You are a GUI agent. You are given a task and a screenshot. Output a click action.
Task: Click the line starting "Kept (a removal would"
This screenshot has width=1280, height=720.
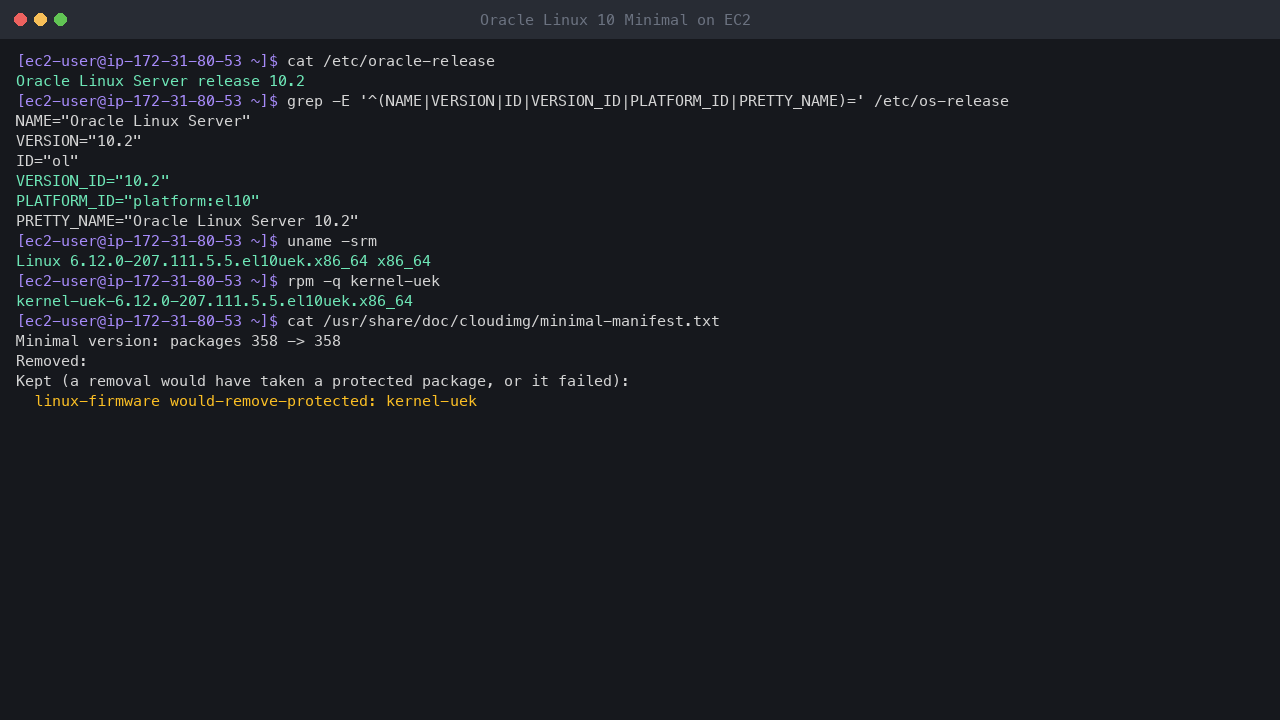pyautogui.click(x=323, y=381)
